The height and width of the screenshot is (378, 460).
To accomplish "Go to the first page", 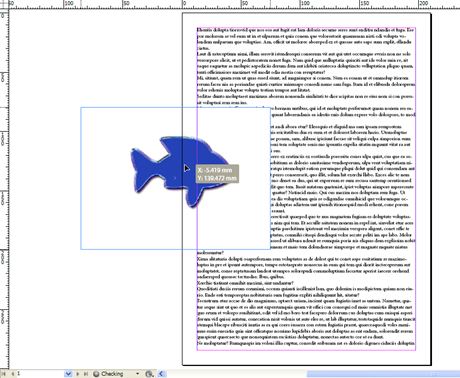I will click(4, 374).
